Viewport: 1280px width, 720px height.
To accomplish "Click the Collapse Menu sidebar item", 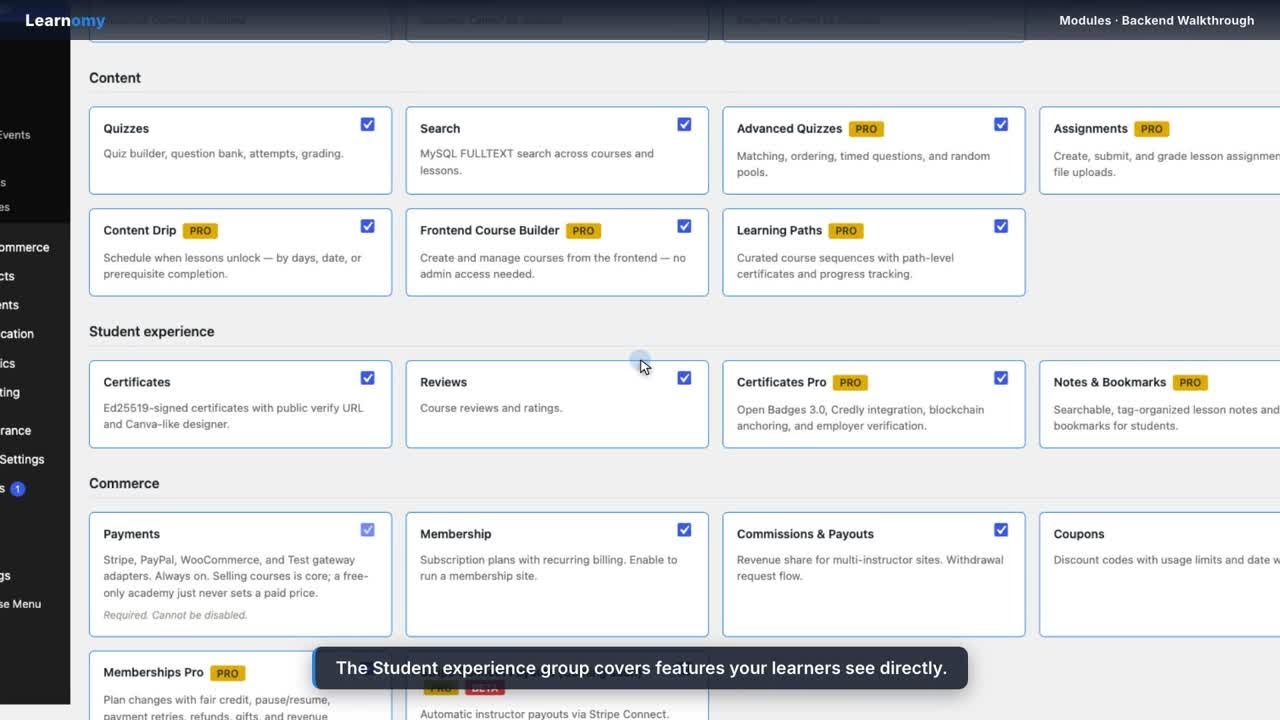I will [20, 604].
